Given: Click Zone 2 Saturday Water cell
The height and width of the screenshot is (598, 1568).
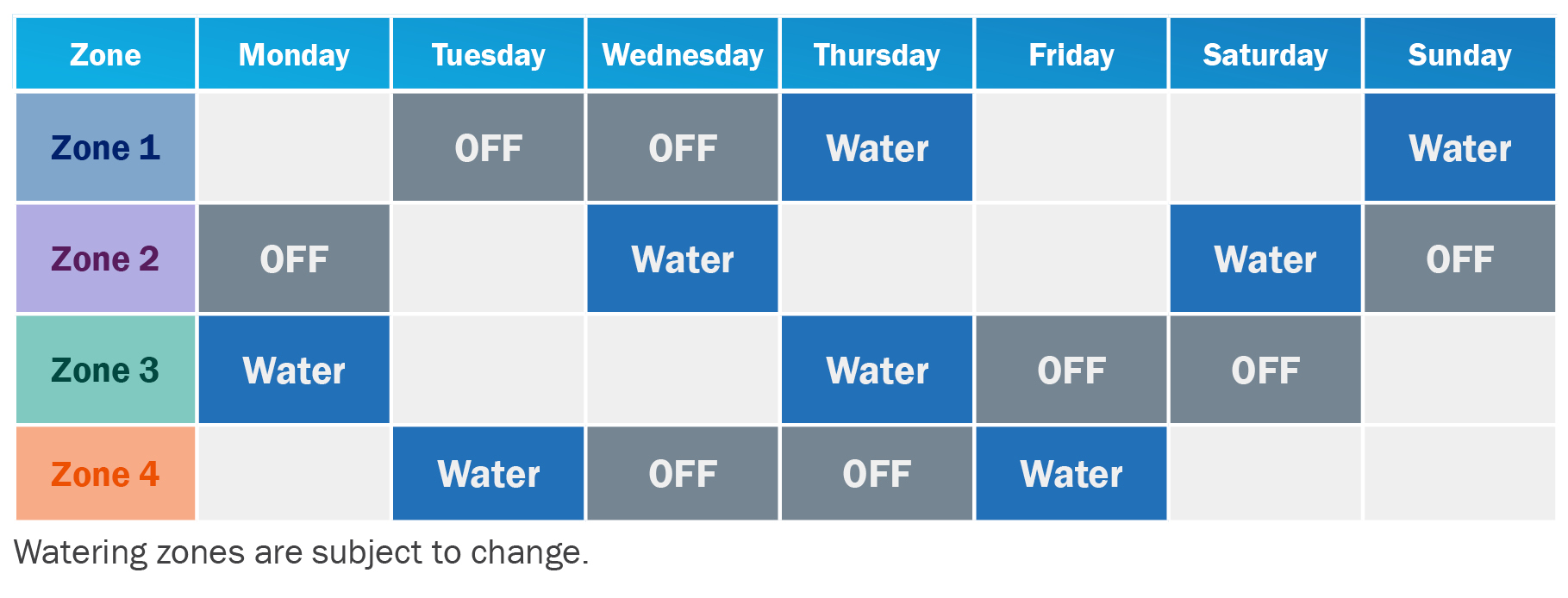Looking at the screenshot, I should 1265,259.
